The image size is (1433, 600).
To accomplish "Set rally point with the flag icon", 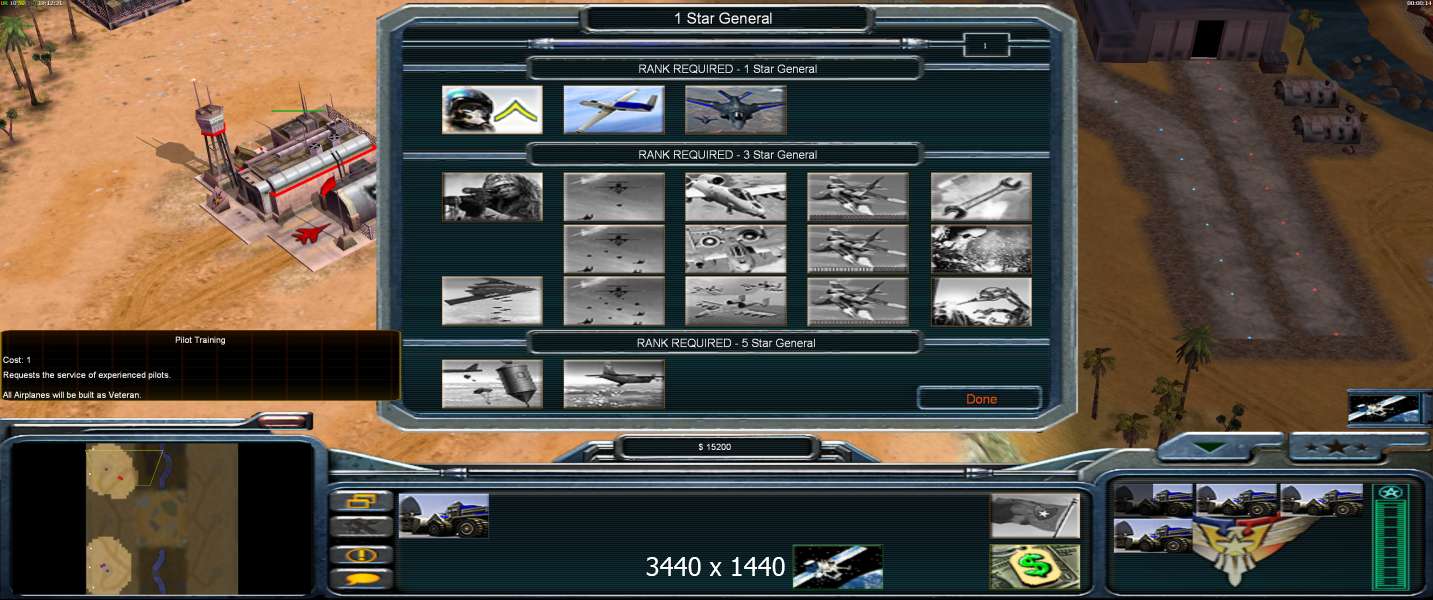I will (x=1035, y=516).
